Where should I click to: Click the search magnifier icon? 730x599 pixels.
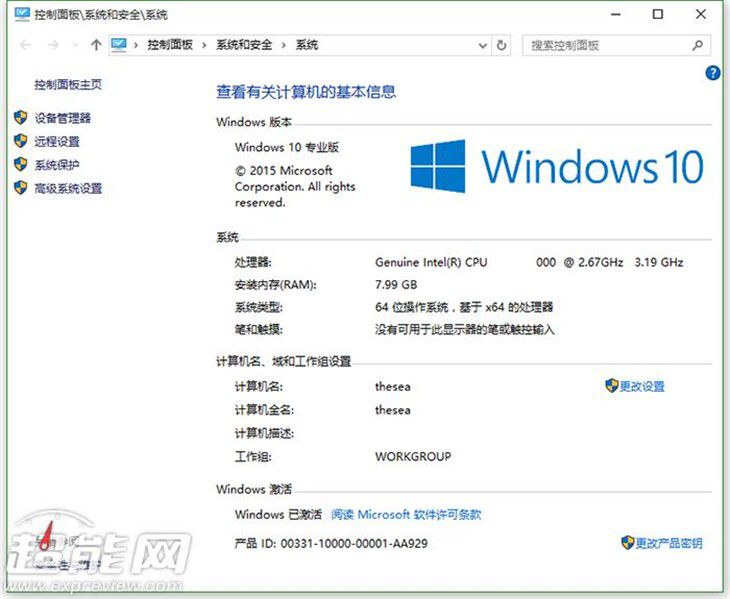(697, 45)
